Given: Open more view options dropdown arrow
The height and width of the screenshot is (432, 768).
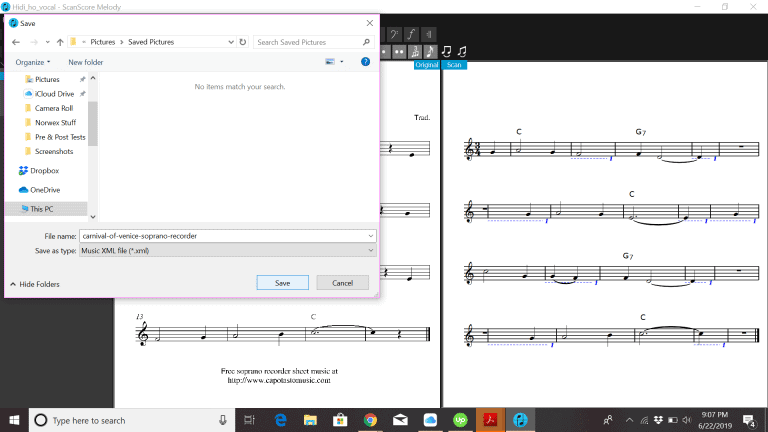Looking at the screenshot, I should click(341, 62).
